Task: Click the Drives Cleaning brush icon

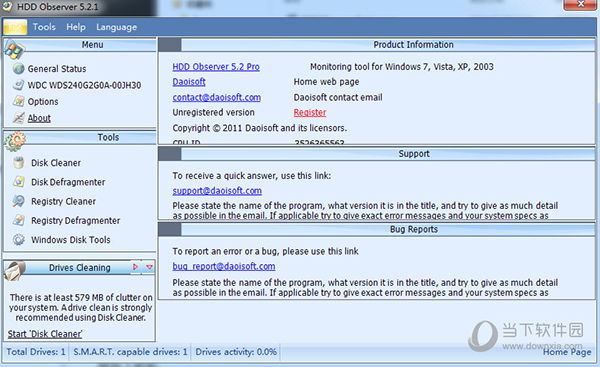Action: [15, 270]
